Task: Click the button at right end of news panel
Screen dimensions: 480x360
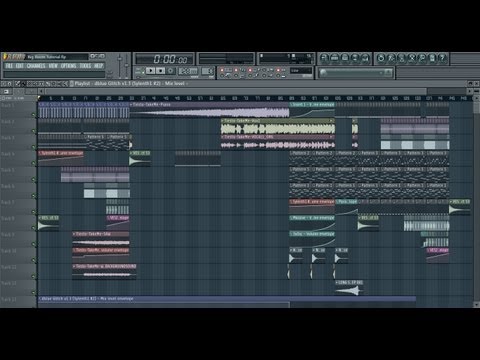Action: pos(388,72)
